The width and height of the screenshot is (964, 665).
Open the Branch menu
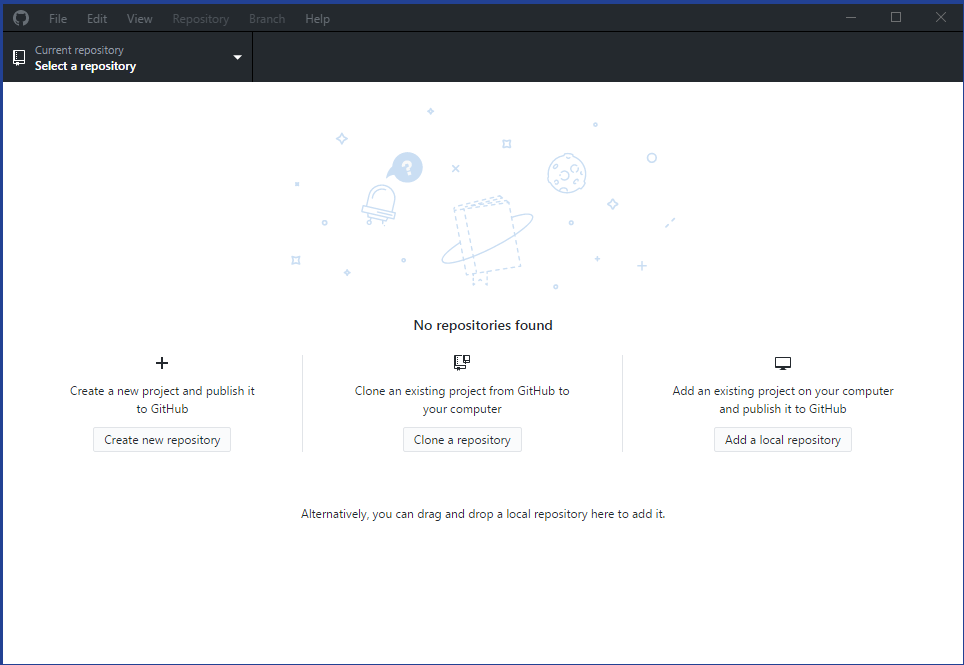coord(267,19)
